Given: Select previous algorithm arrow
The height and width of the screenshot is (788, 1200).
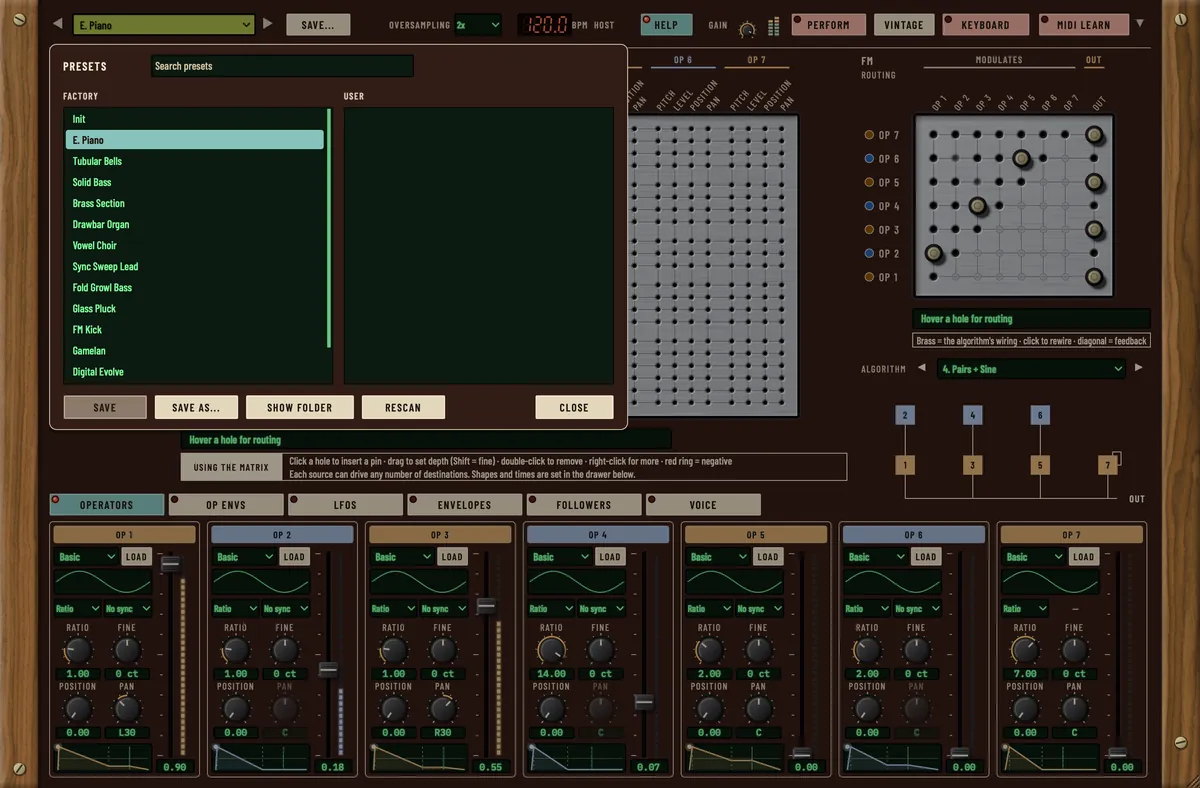Looking at the screenshot, I should [x=922, y=369].
